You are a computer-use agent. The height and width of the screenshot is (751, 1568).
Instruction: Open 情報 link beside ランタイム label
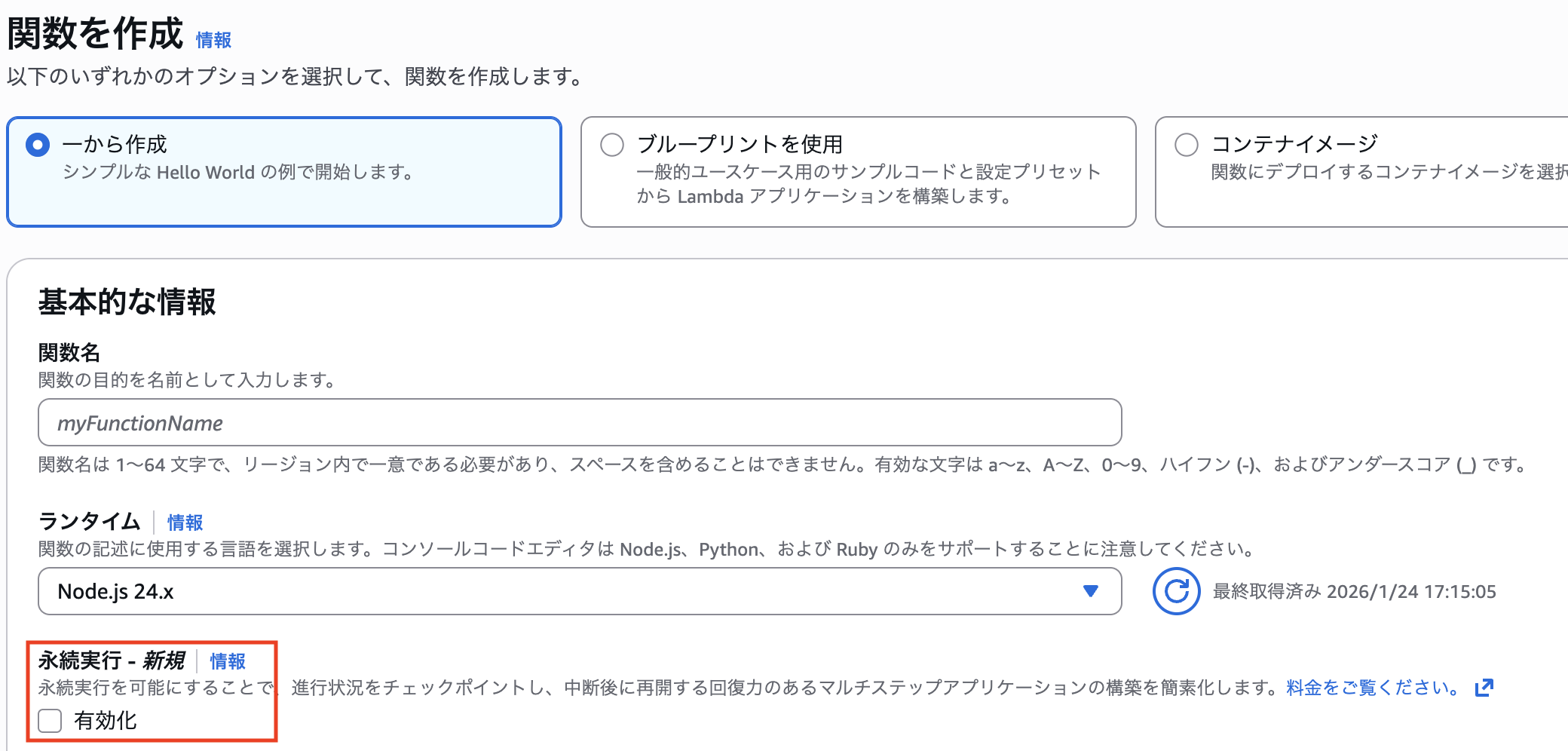click(185, 523)
